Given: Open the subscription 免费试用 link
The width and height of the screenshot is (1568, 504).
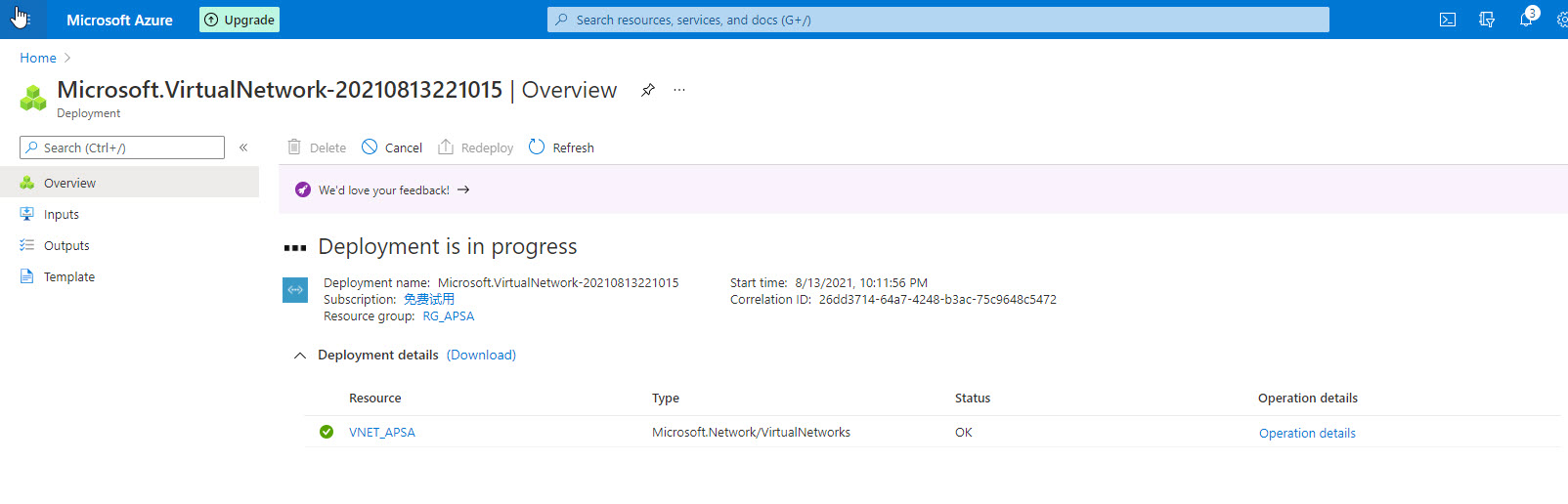Looking at the screenshot, I should point(429,299).
